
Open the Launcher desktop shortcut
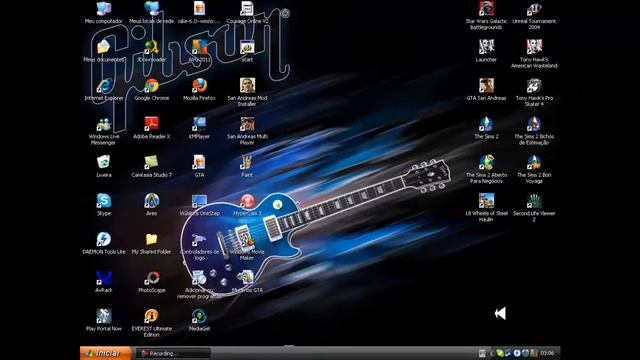(x=486, y=47)
